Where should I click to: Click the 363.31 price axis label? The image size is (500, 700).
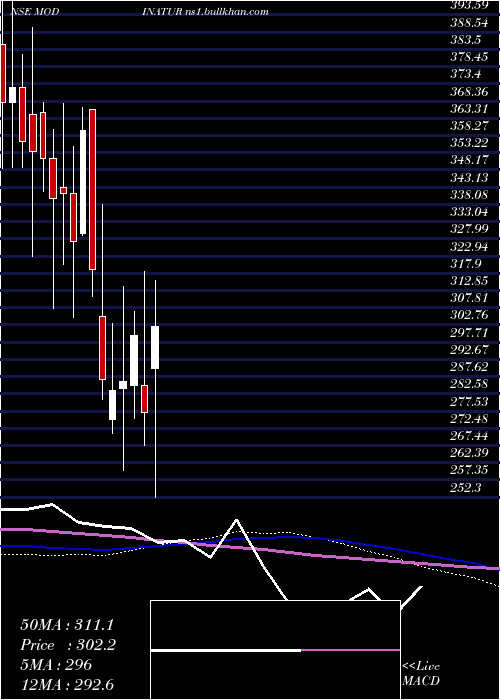pyautogui.click(x=470, y=108)
